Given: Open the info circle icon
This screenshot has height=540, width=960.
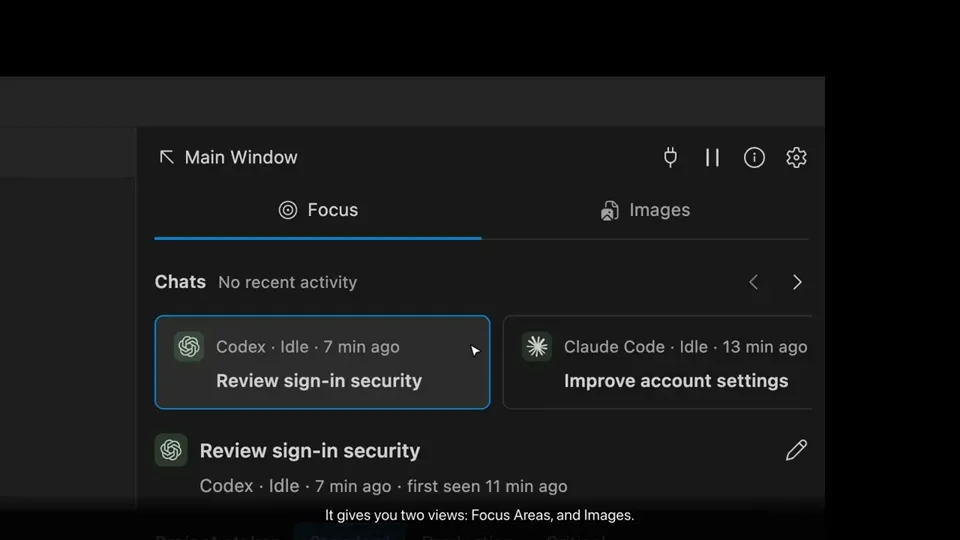Looking at the screenshot, I should pyautogui.click(x=754, y=157).
